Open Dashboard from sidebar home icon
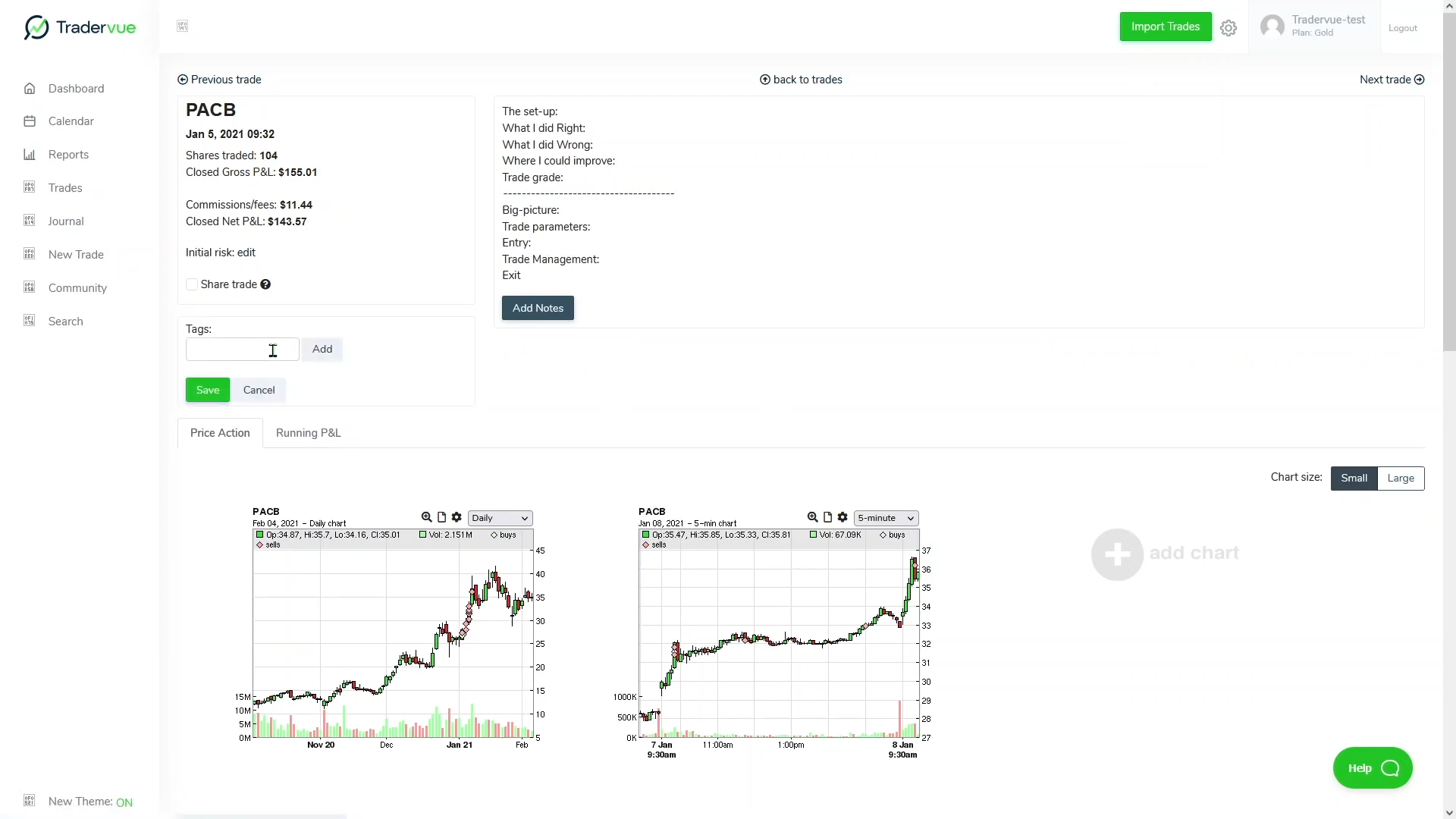 pos(30,89)
